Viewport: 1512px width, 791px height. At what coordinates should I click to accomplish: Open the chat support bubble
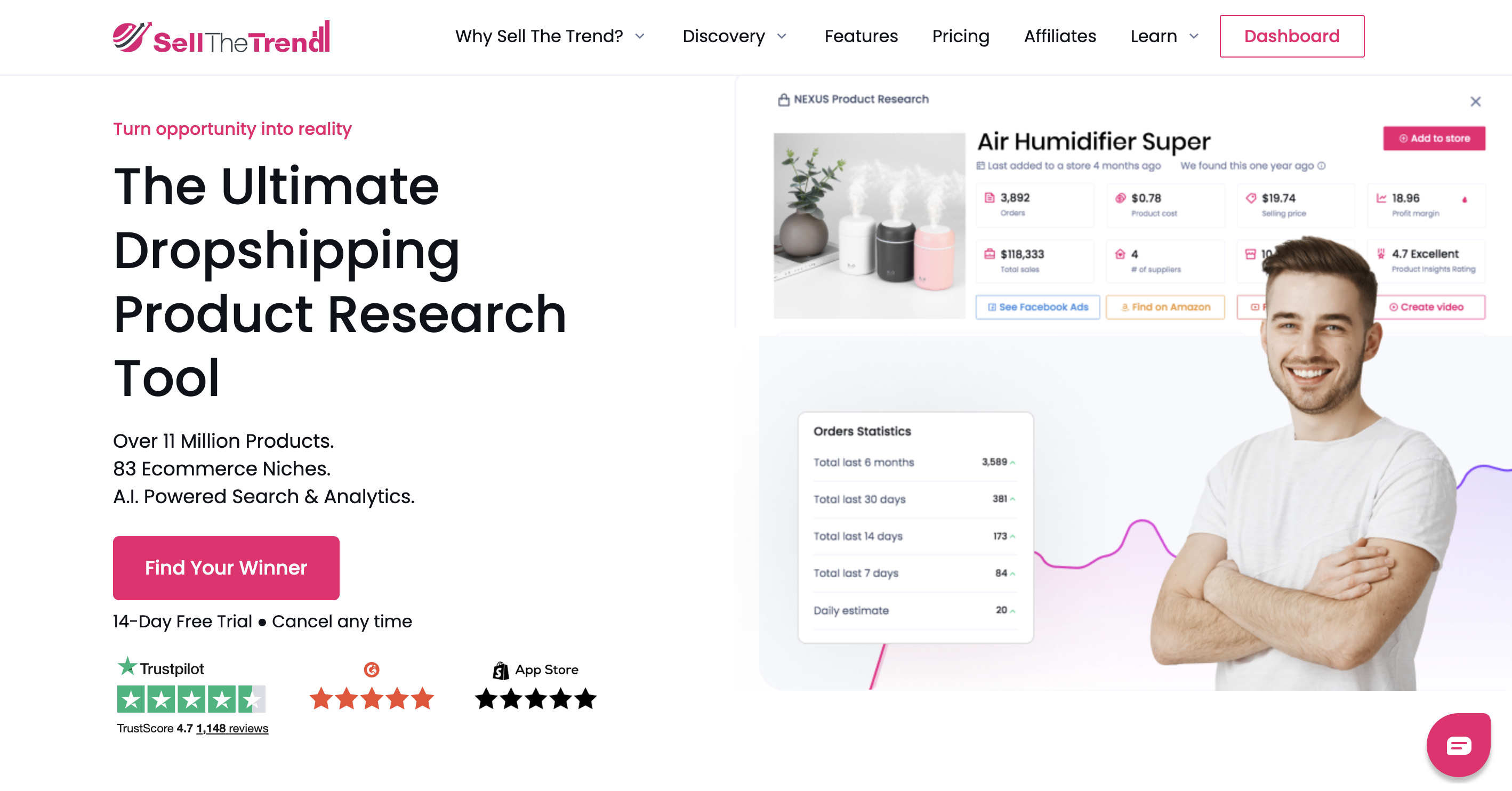tap(1458, 745)
